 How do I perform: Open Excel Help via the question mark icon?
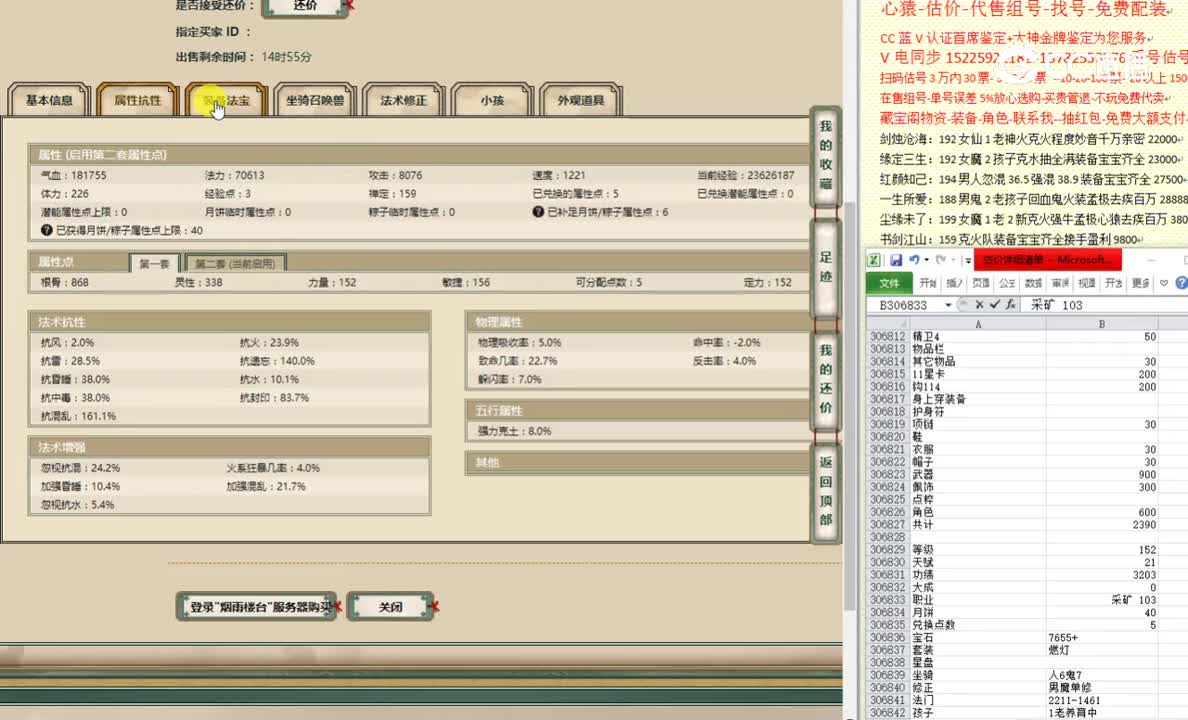(1180, 283)
